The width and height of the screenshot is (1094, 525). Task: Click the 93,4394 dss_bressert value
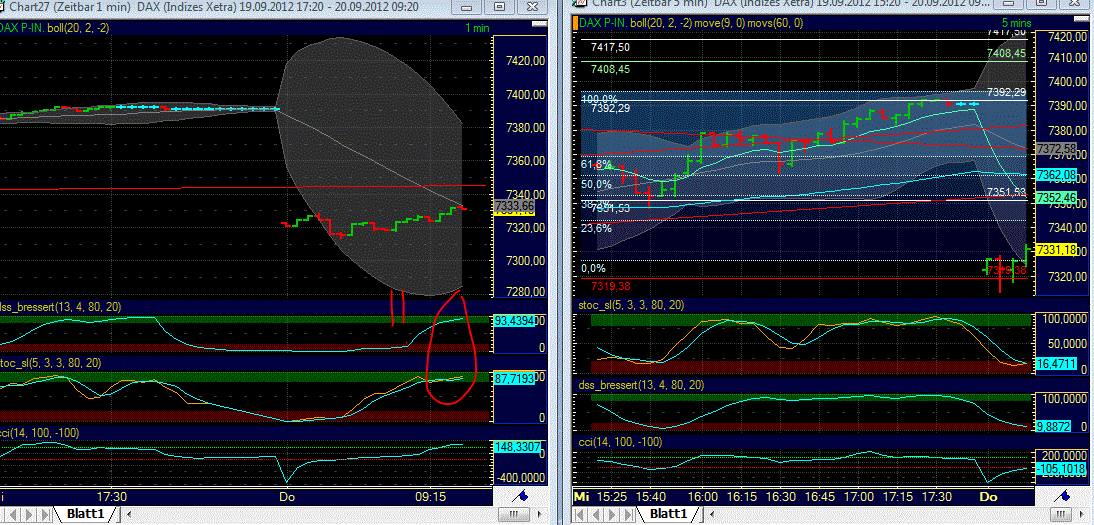click(x=514, y=320)
